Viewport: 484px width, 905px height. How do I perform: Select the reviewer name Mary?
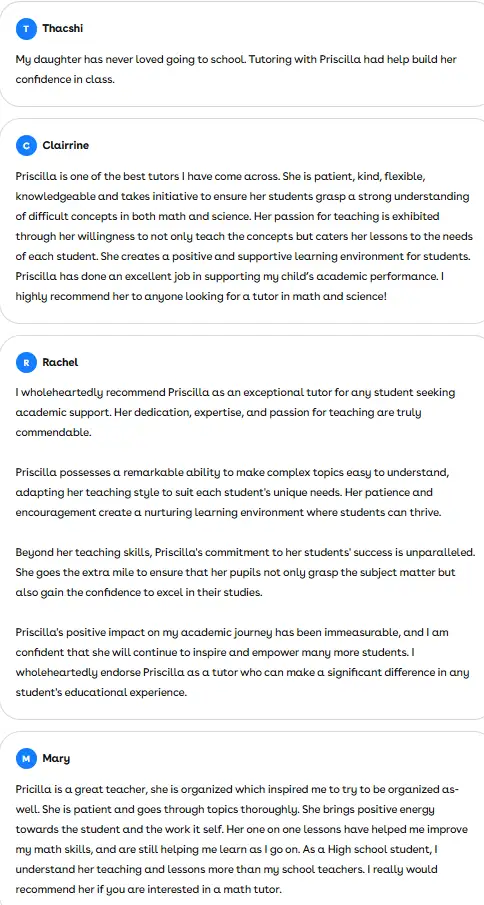tap(56, 759)
